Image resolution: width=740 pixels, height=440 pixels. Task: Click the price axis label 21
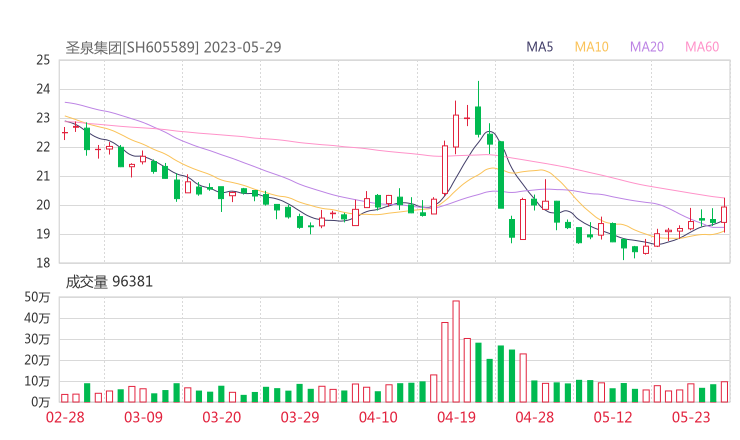43,176
